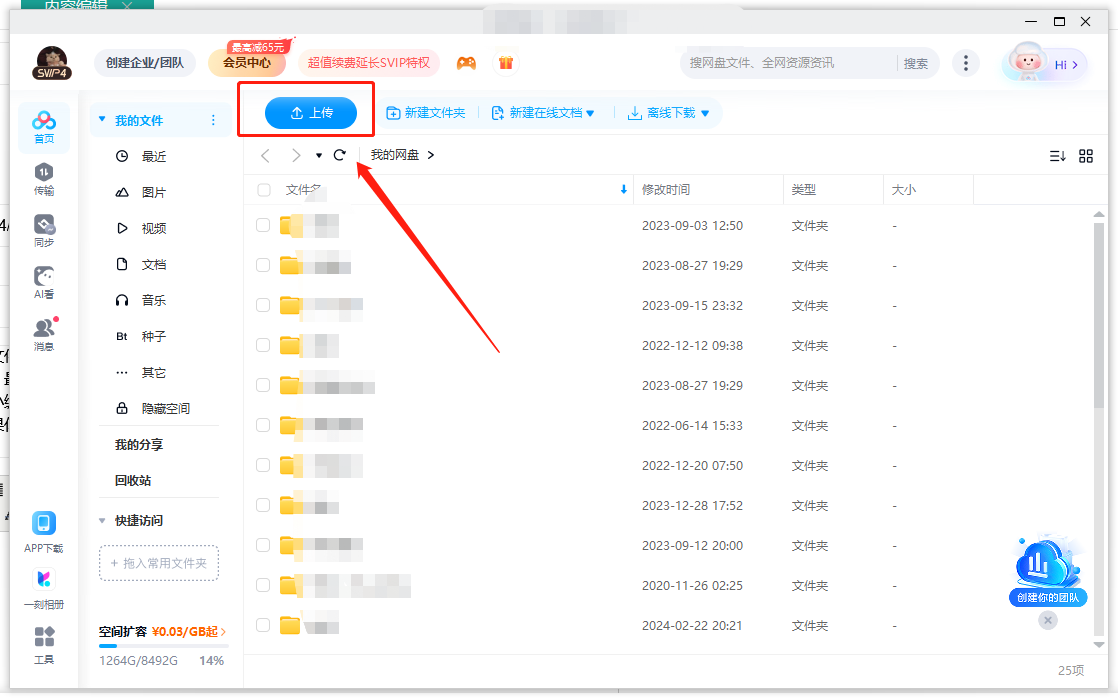Click 新建文件夹 button
Viewport: 1118px width, 698px height.
[x=426, y=113]
